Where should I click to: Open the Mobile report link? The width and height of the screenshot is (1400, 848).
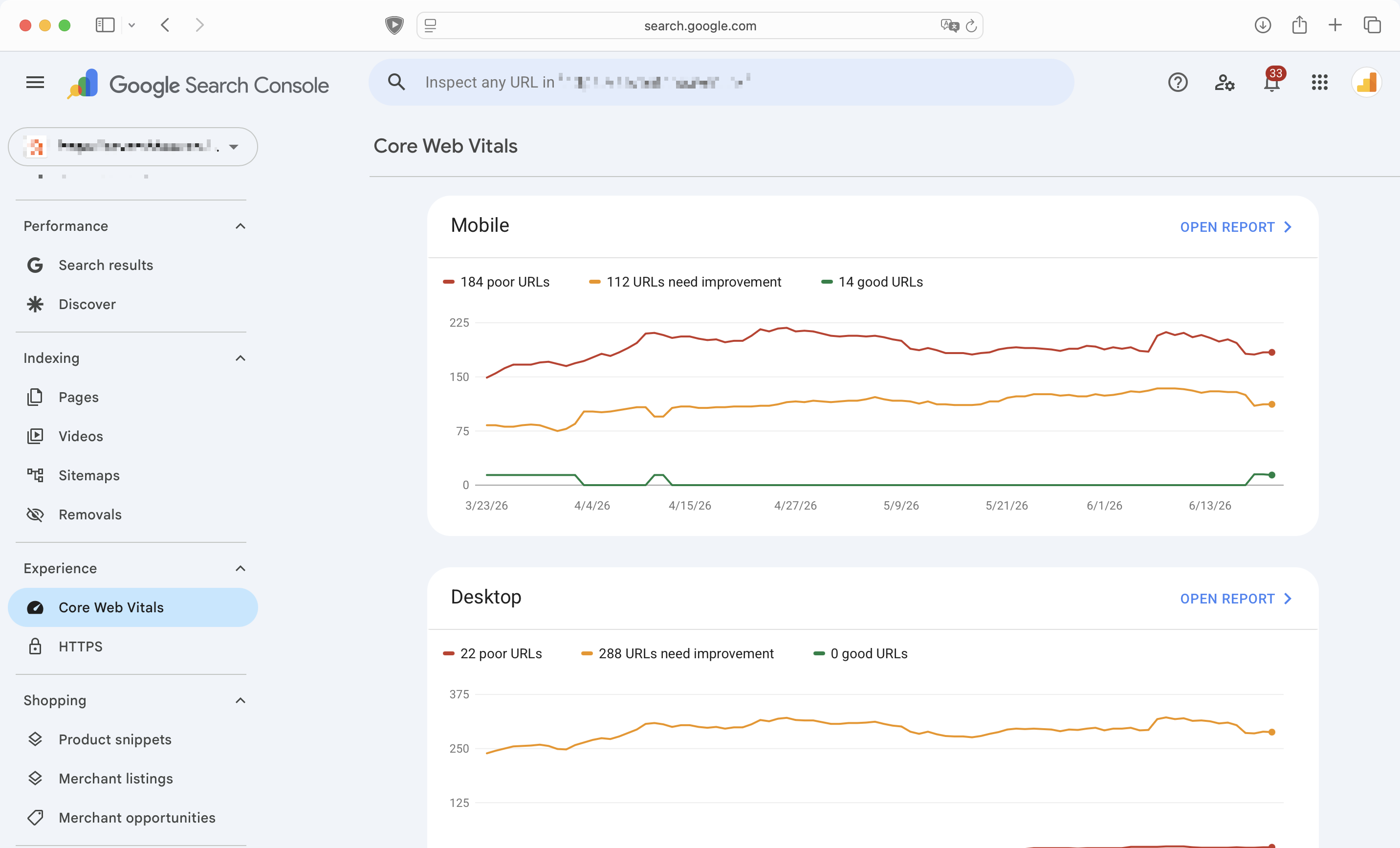coord(1236,227)
